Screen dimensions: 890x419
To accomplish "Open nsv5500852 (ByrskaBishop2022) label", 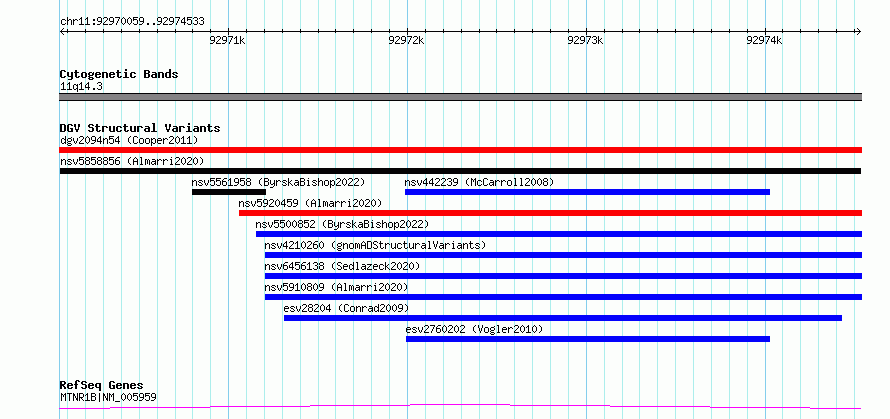I will point(342,224).
